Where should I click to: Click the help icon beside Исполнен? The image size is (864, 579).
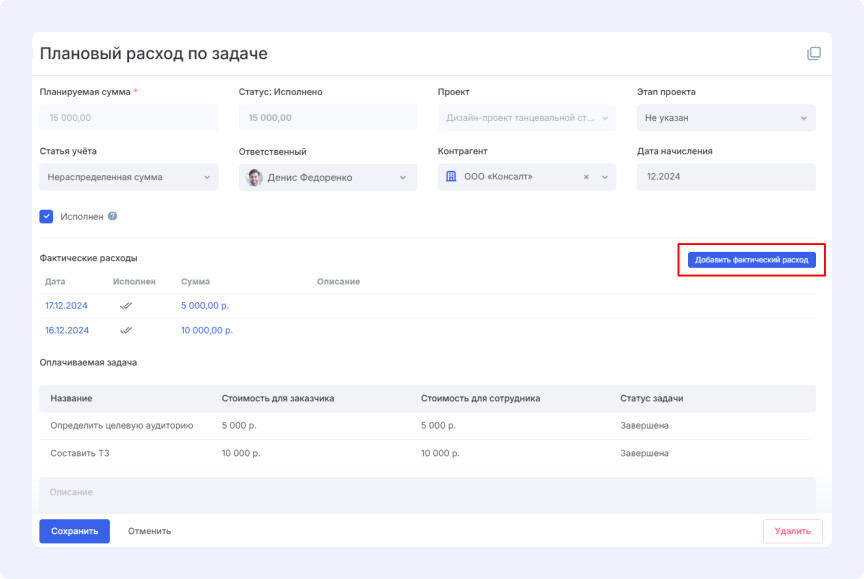[x=113, y=216]
